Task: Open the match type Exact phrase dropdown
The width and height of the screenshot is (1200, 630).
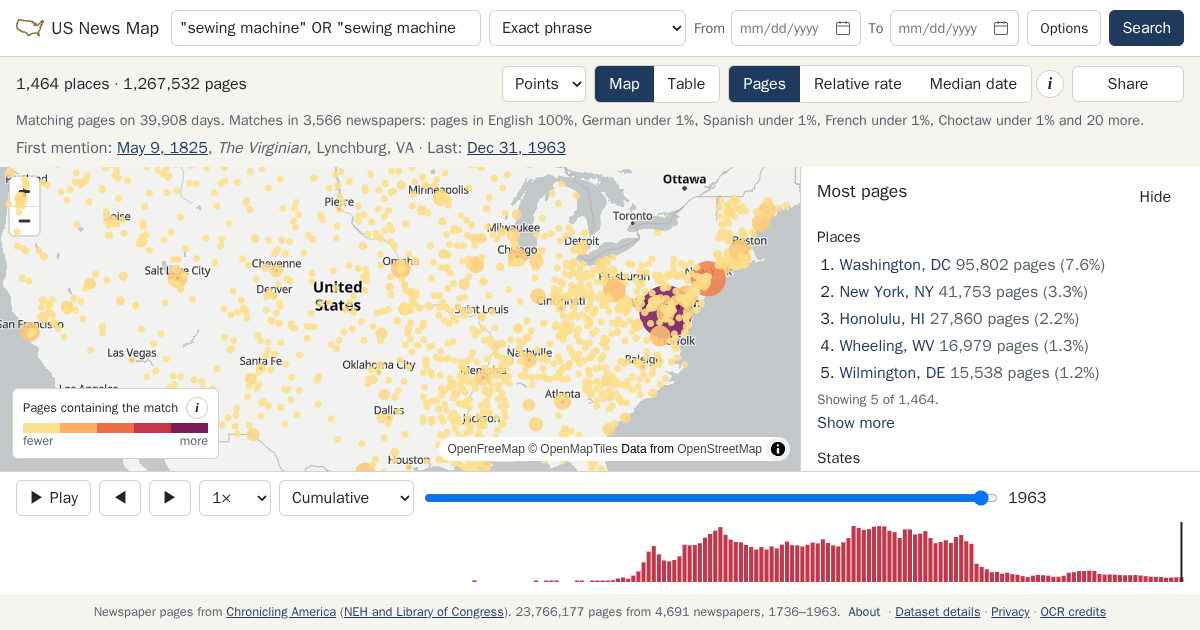Action: (x=587, y=28)
